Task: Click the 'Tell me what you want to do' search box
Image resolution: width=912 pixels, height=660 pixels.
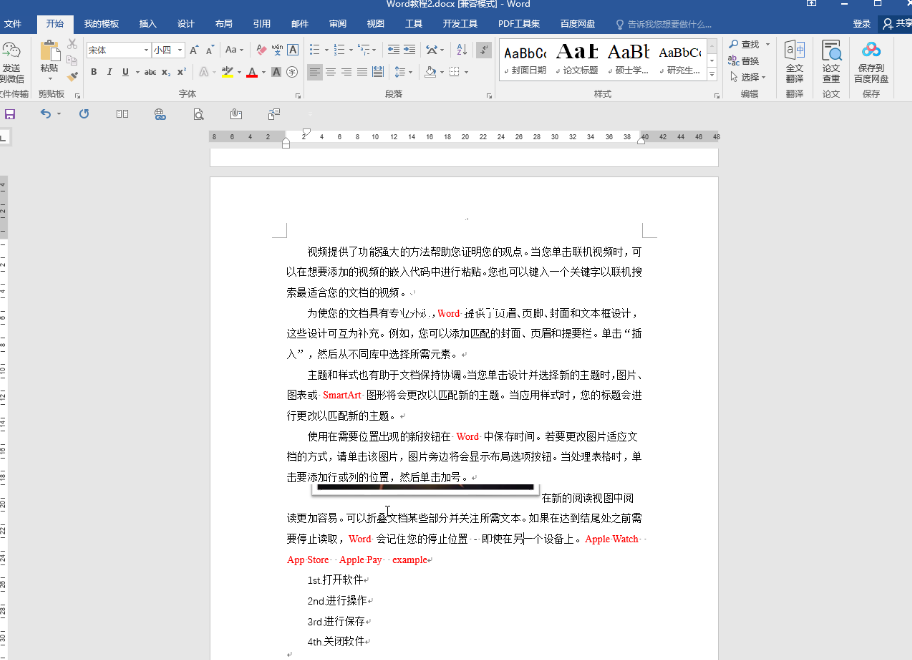Action: point(664,24)
